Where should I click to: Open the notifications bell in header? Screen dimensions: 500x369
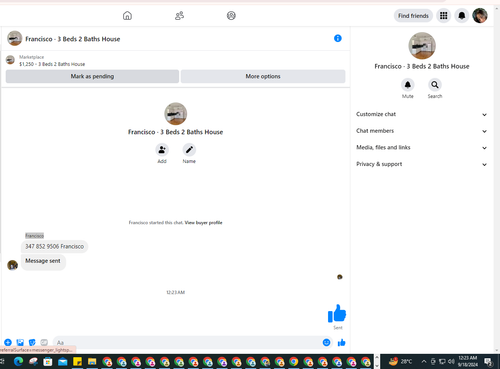(x=462, y=16)
